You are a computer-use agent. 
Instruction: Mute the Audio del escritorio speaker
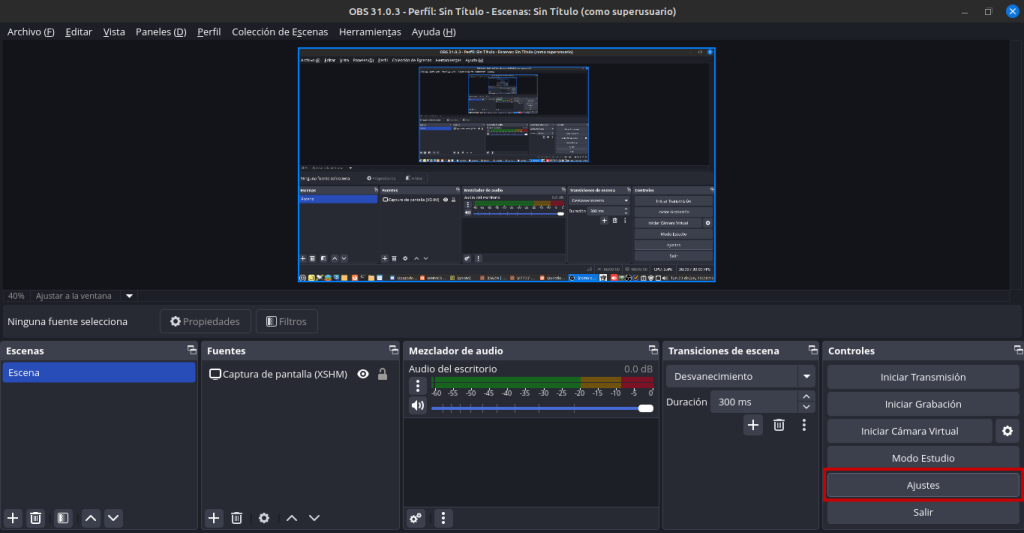pyautogui.click(x=418, y=406)
